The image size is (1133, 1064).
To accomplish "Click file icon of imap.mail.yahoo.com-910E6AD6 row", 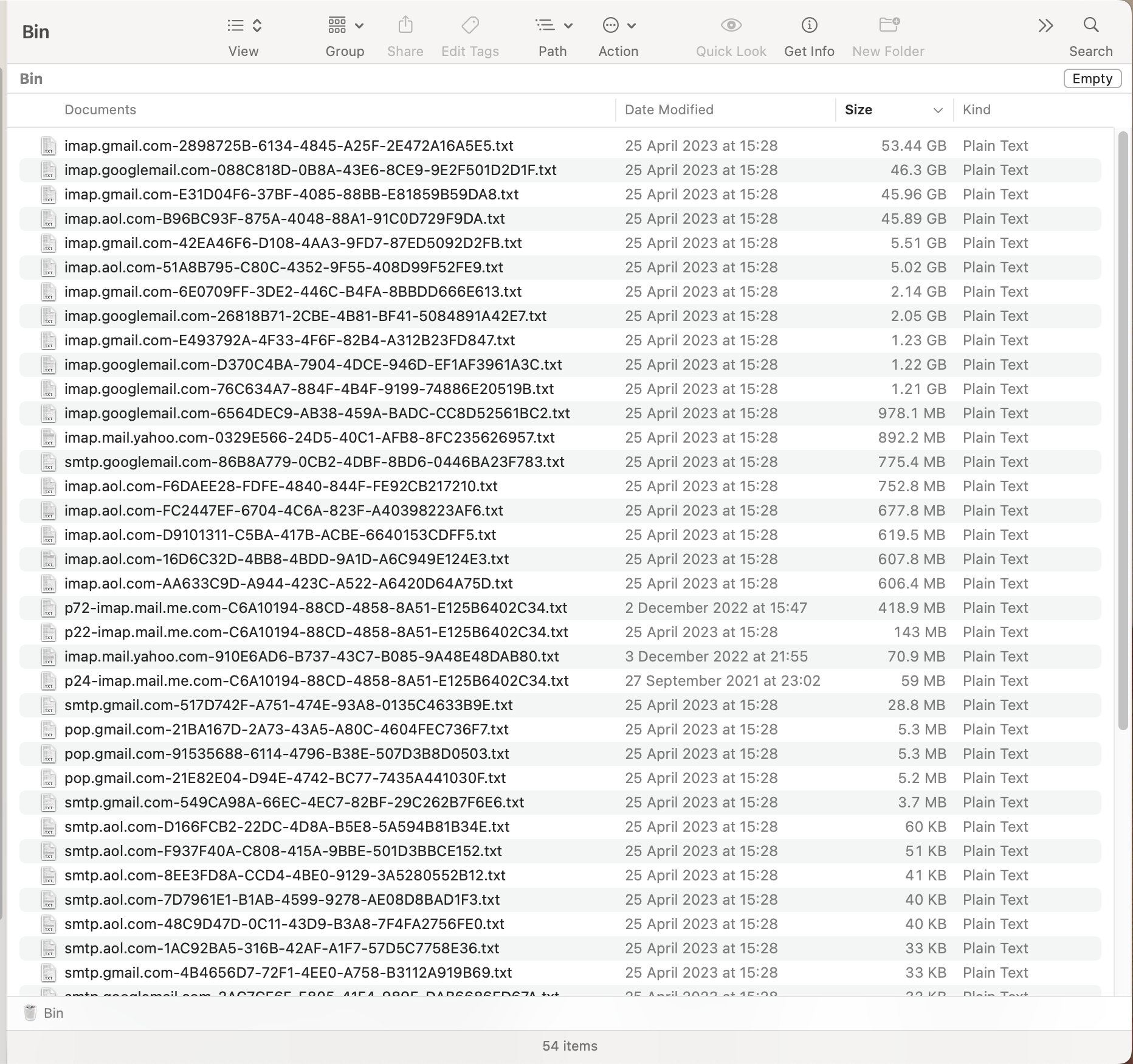I will pos(49,657).
